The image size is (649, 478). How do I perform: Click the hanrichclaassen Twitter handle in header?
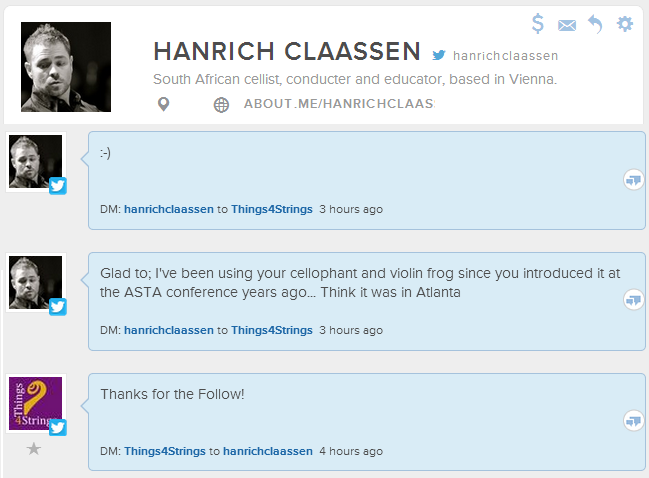505,56
